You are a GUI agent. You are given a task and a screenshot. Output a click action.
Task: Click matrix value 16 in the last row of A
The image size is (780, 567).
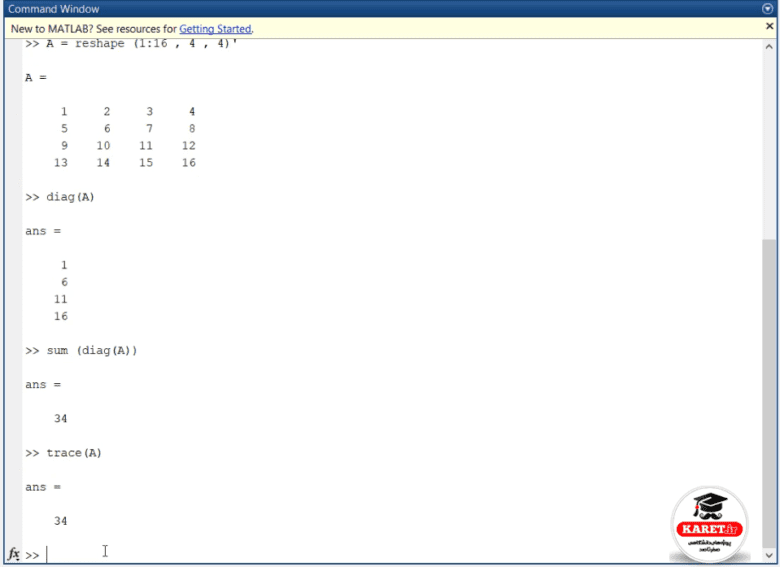(189, 163)
